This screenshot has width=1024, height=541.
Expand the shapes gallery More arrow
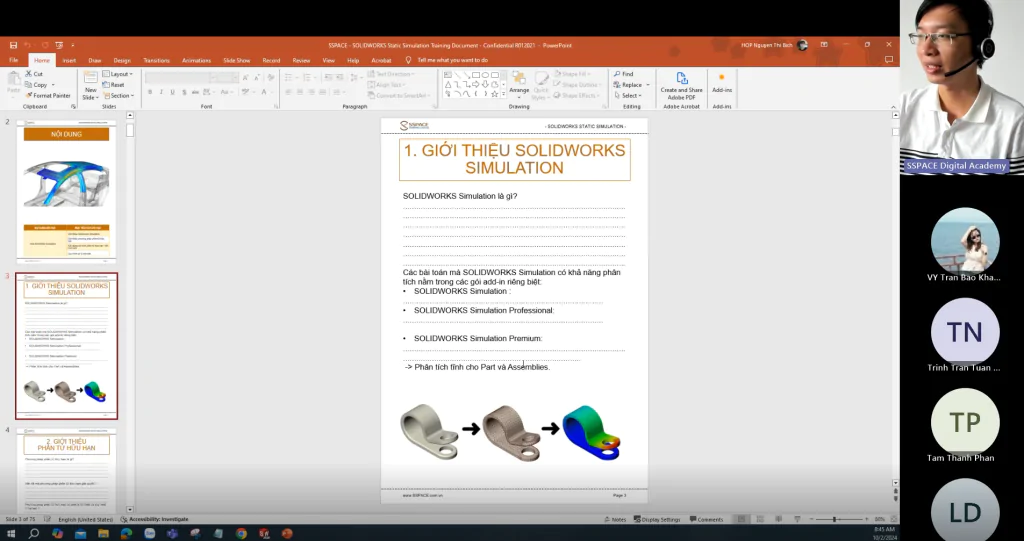(x=503, y=94)
